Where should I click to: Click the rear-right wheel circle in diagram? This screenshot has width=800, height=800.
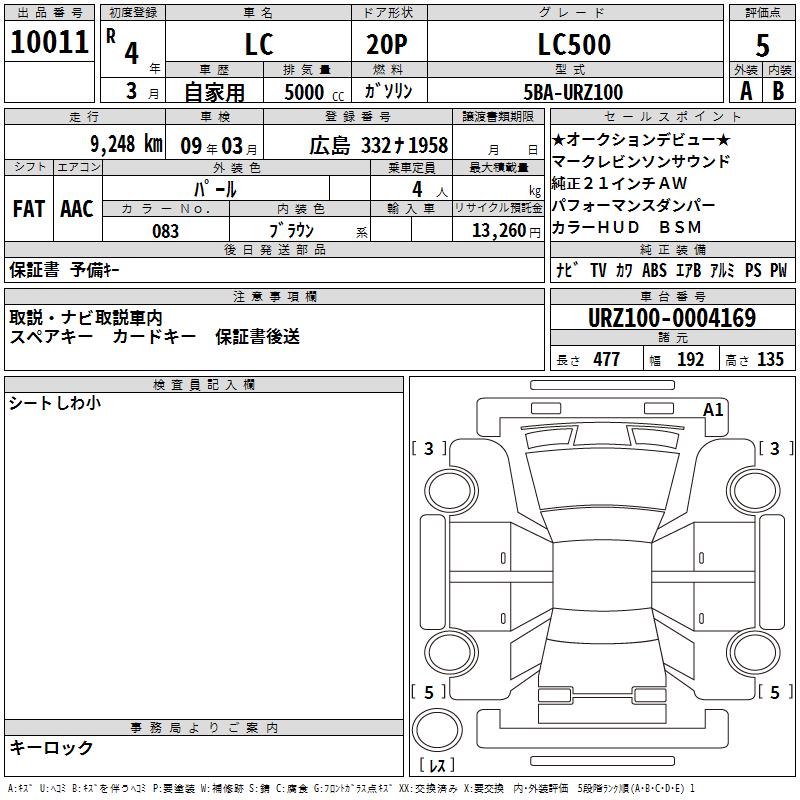pos(754,652)
